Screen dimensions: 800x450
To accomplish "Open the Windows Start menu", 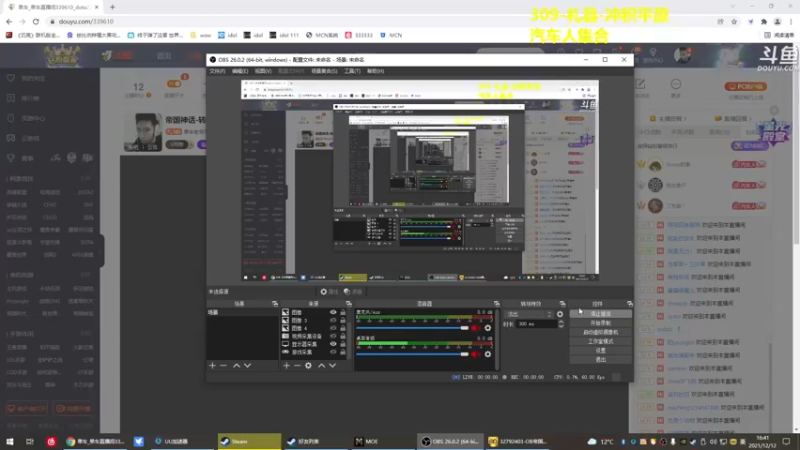I will (x=10, y=441).
